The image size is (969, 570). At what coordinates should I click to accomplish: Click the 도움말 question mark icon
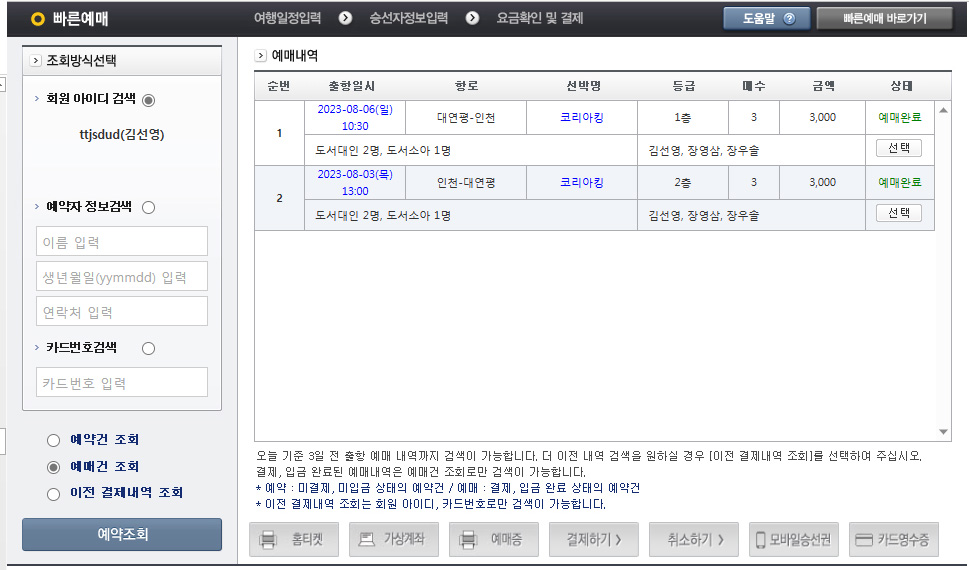(x=790, y=18)
